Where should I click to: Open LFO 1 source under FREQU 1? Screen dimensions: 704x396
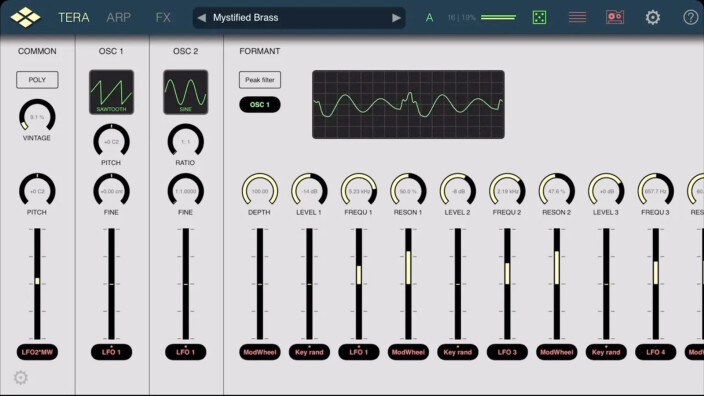coord(359,352)
